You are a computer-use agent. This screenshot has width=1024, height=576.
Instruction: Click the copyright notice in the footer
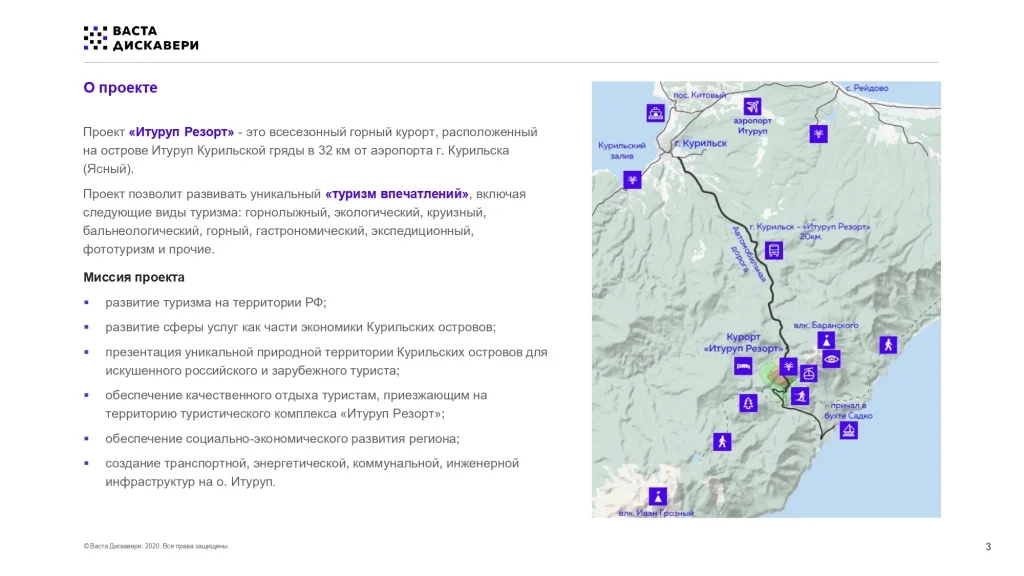(156, 546)
